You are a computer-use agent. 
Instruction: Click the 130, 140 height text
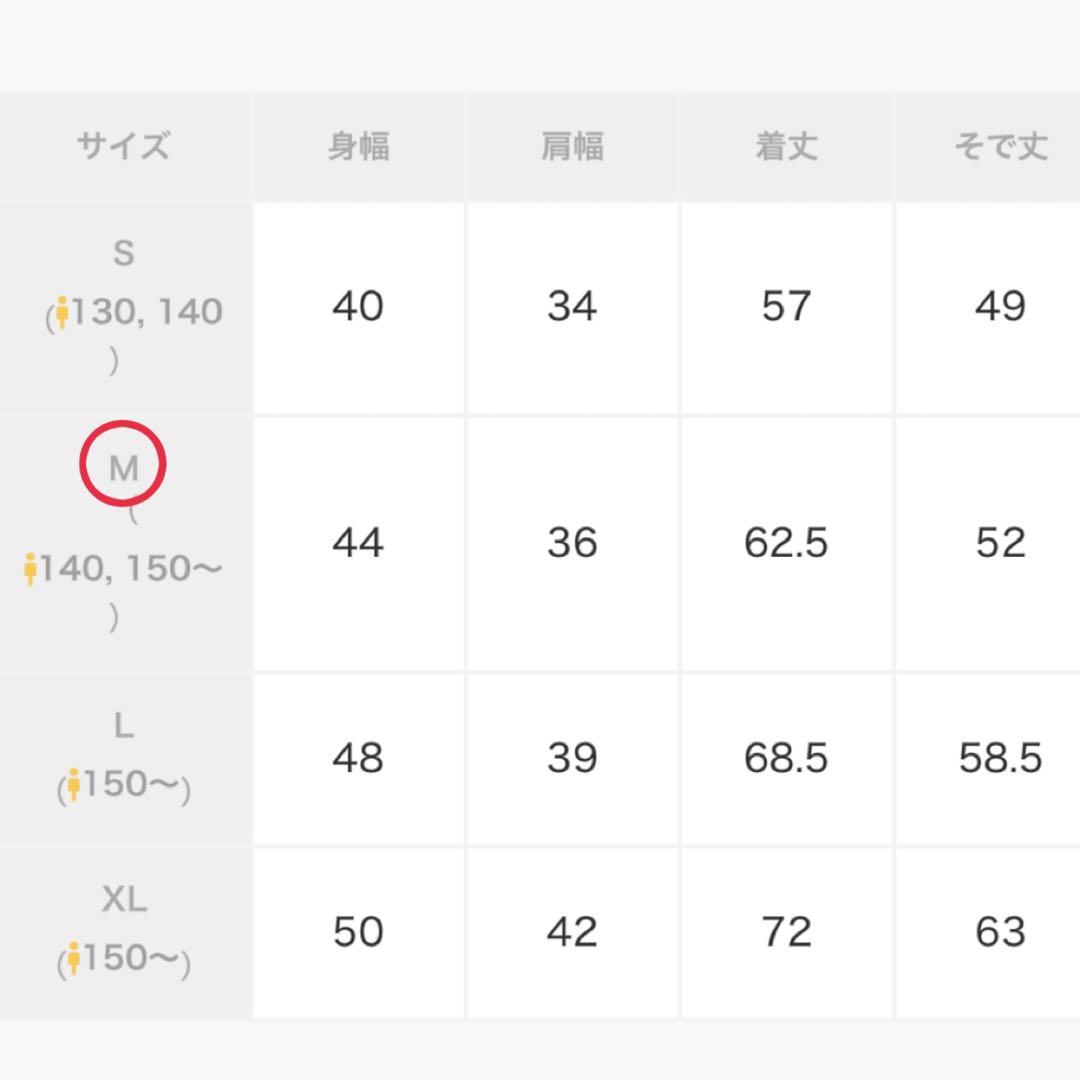(147, 312)
